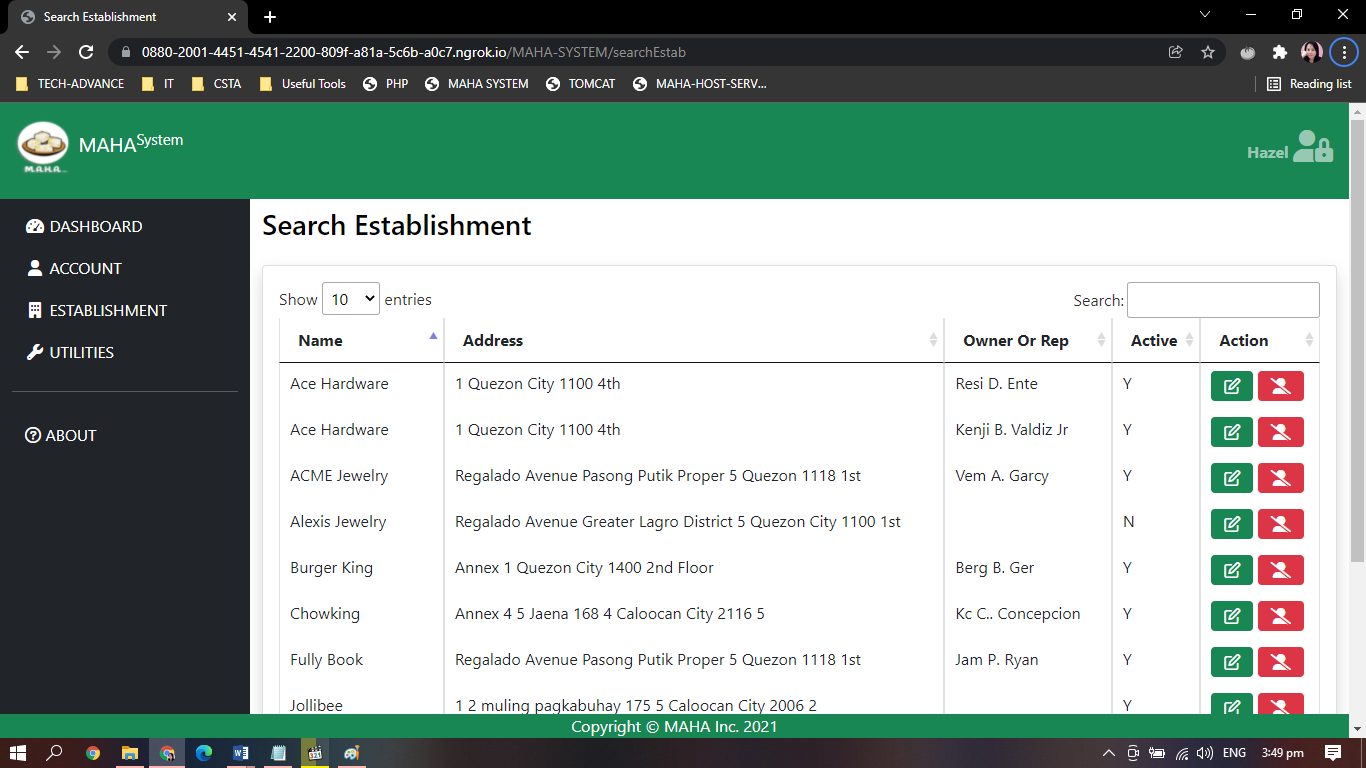Open the UTILITIES sidebar menu
The width and height of the screenshot is (1366, 768).
pyautogui.click(x=70, y=353)
